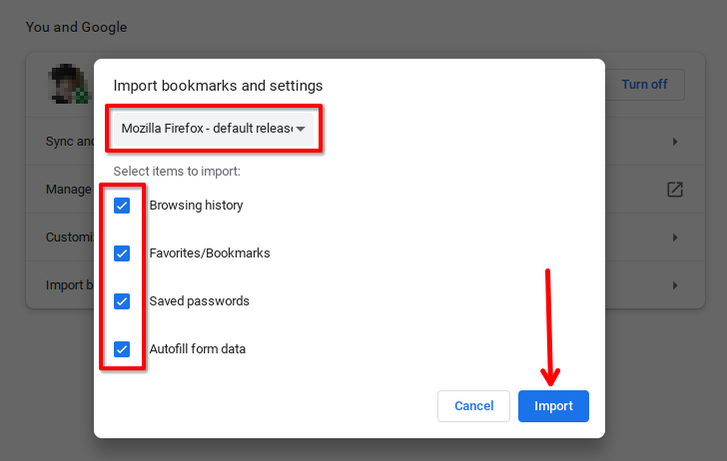This screenshot has width=727, height=461.
Task: Expand the Sync row arrow
Action: (675, 142)
